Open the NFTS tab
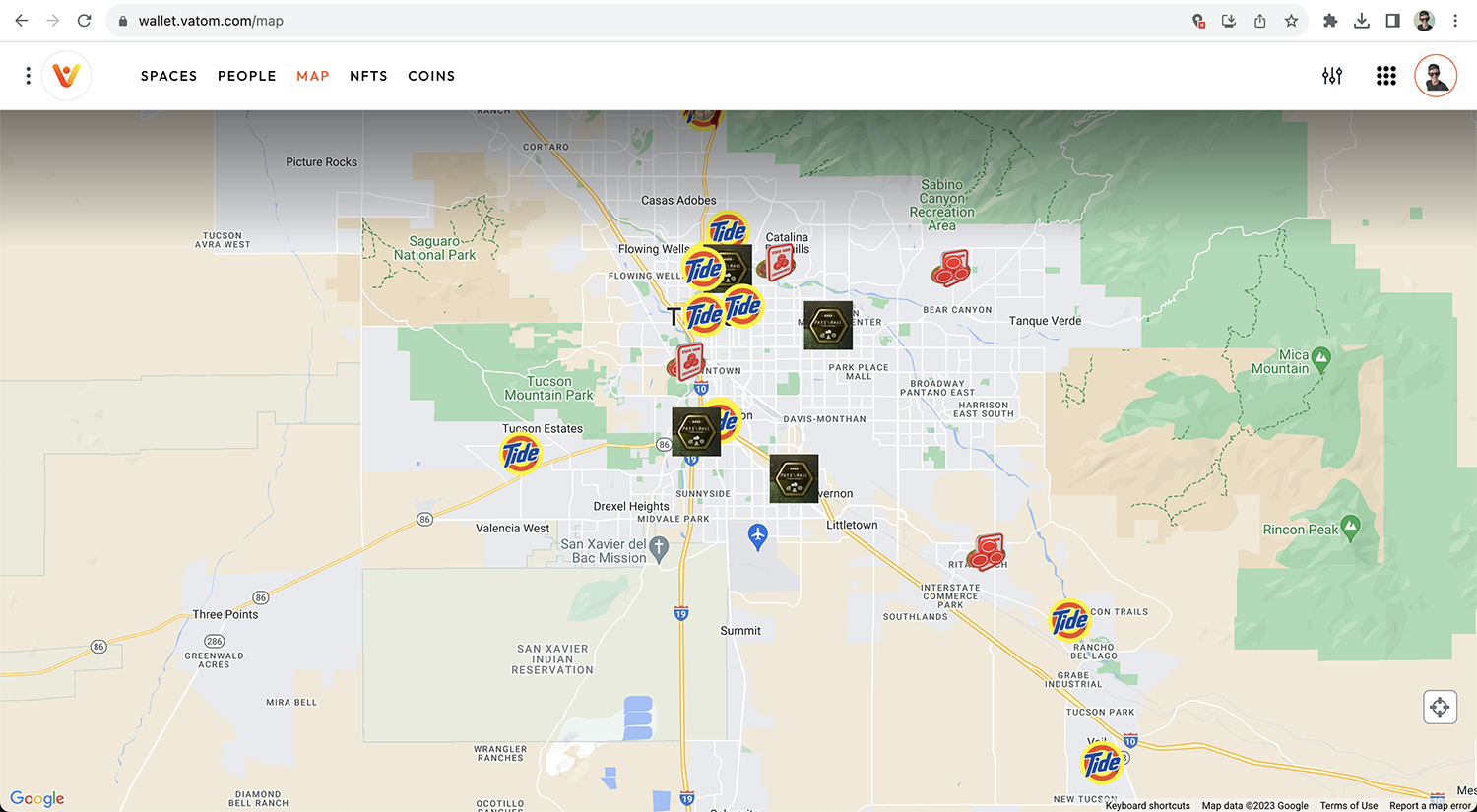Screen dimensions: 1477x812 368,76
